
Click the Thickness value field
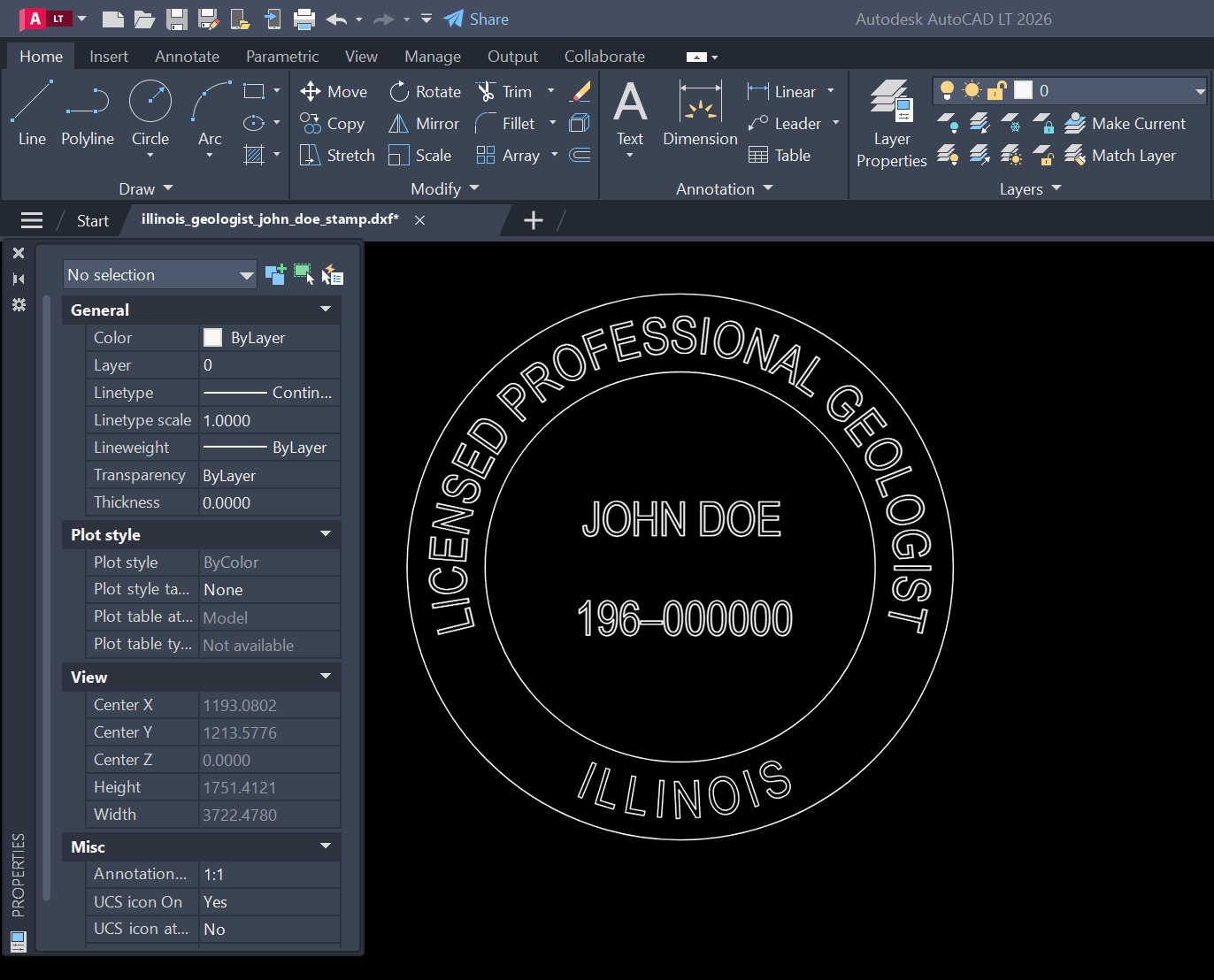(270, 502)
